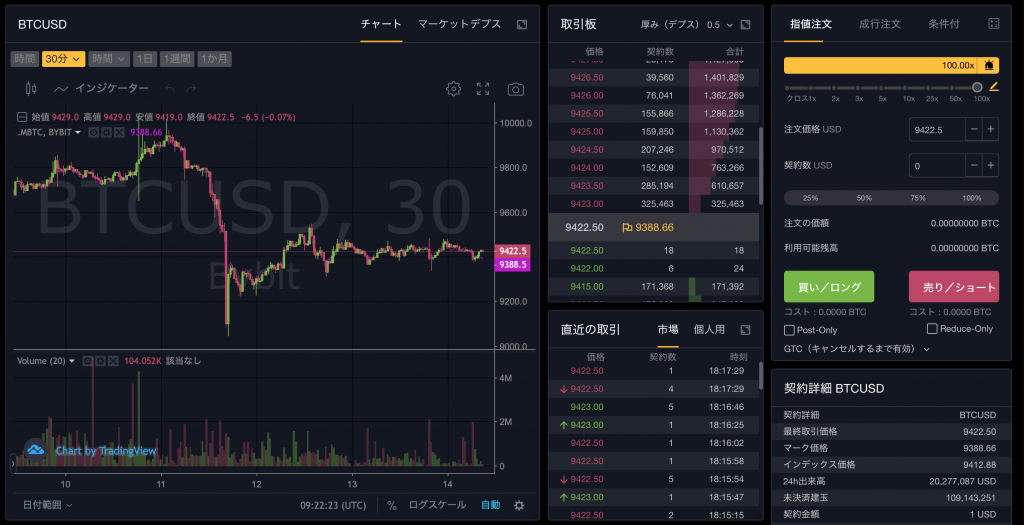This screenshot has height=525, width=1024.
Task: Remove the Volume (20) indicator
Action: tap(113, 361)
